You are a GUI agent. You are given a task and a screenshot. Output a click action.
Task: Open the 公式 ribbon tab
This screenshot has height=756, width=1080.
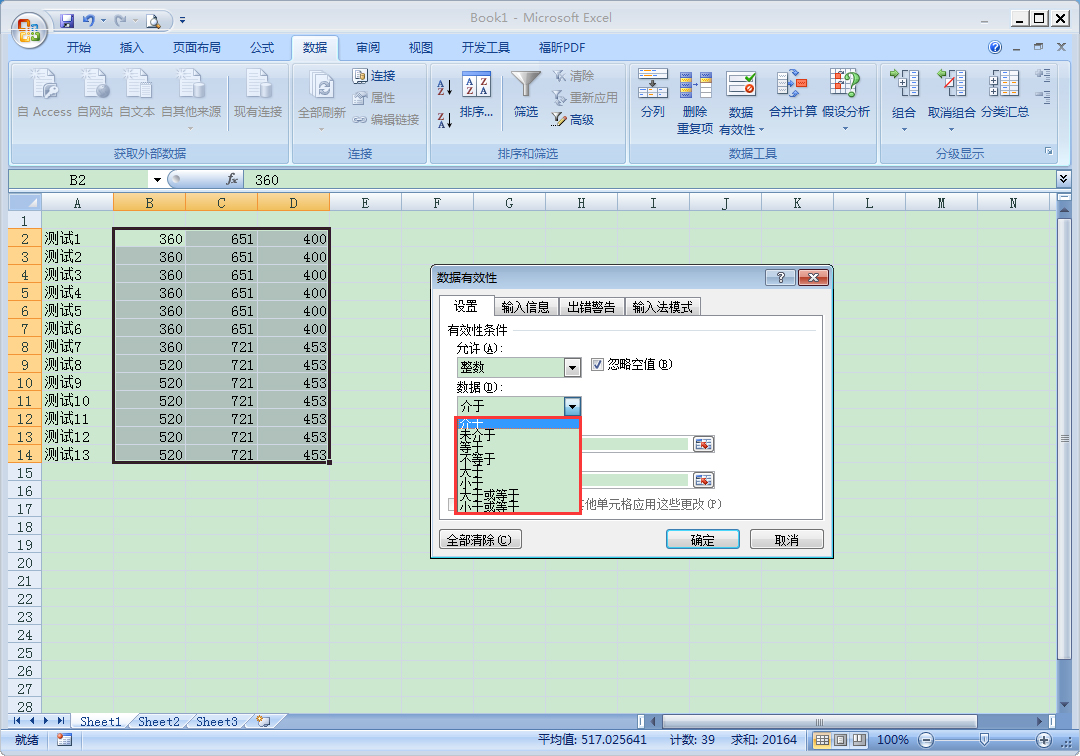[262, 47]
